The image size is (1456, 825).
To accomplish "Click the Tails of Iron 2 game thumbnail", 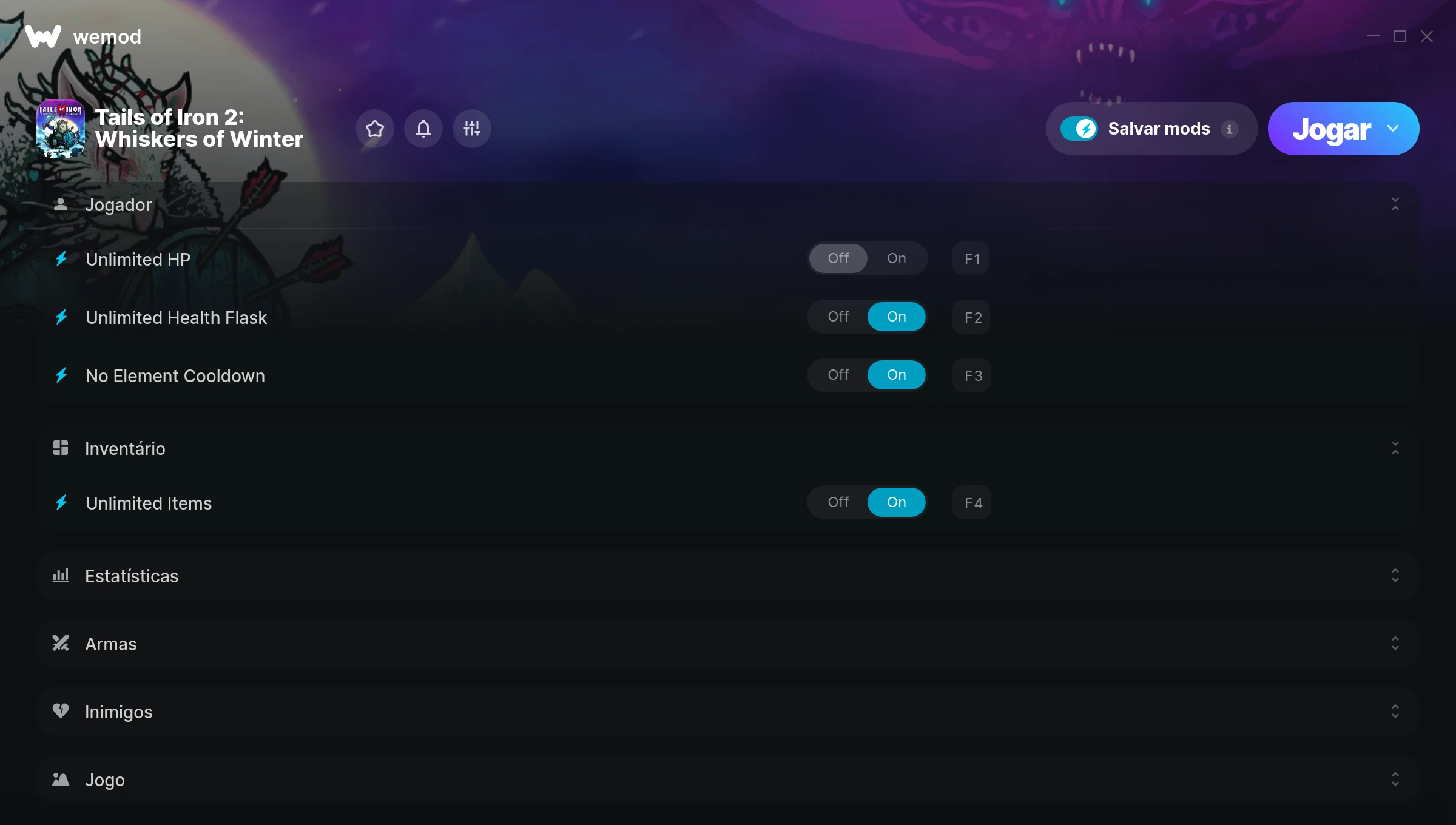I will (61, 129).
